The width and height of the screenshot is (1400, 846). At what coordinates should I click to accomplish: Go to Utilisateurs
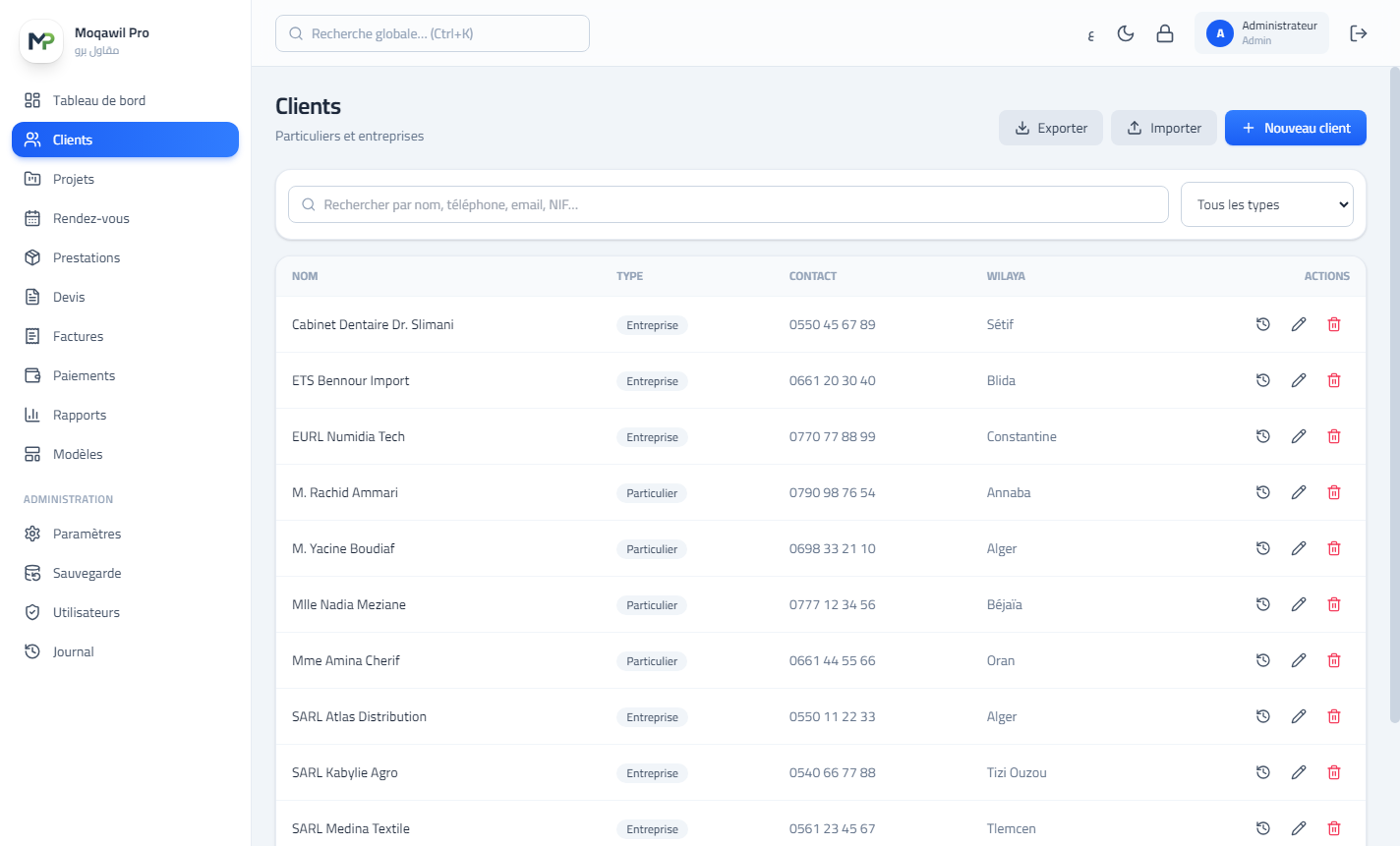click(125, 612)
